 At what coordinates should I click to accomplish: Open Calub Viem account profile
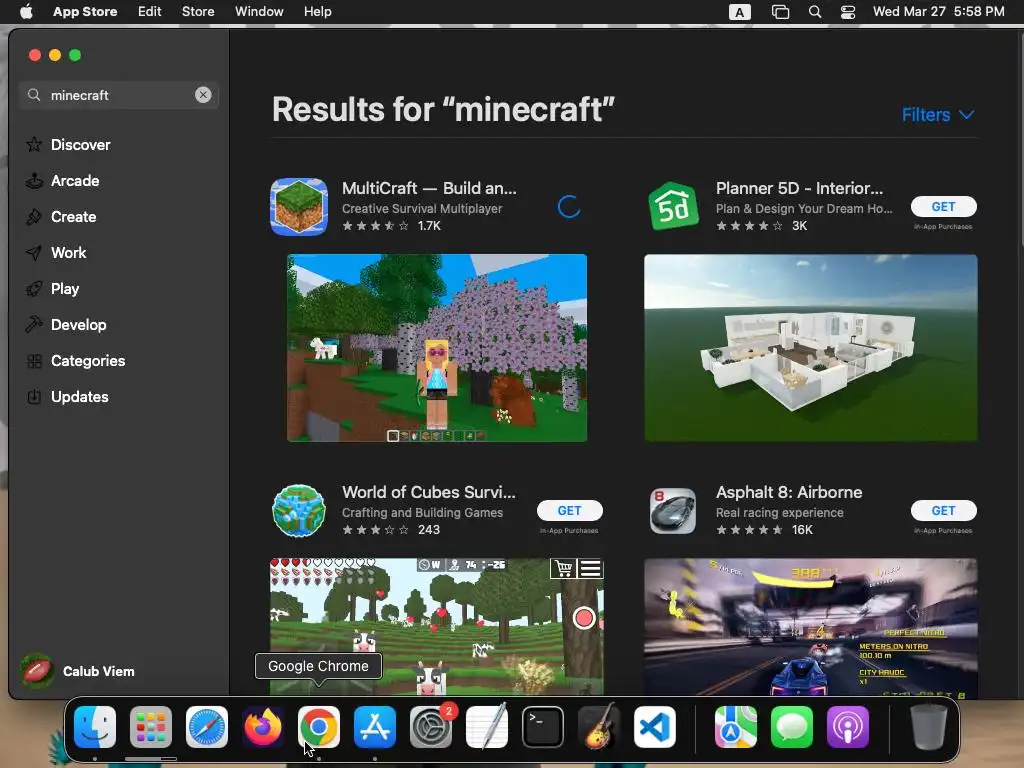tap(78, 671)
